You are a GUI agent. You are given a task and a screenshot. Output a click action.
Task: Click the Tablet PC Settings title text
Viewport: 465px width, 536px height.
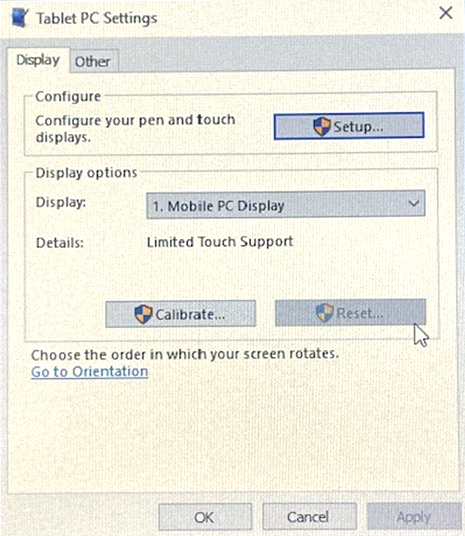[x=97, y=18]
